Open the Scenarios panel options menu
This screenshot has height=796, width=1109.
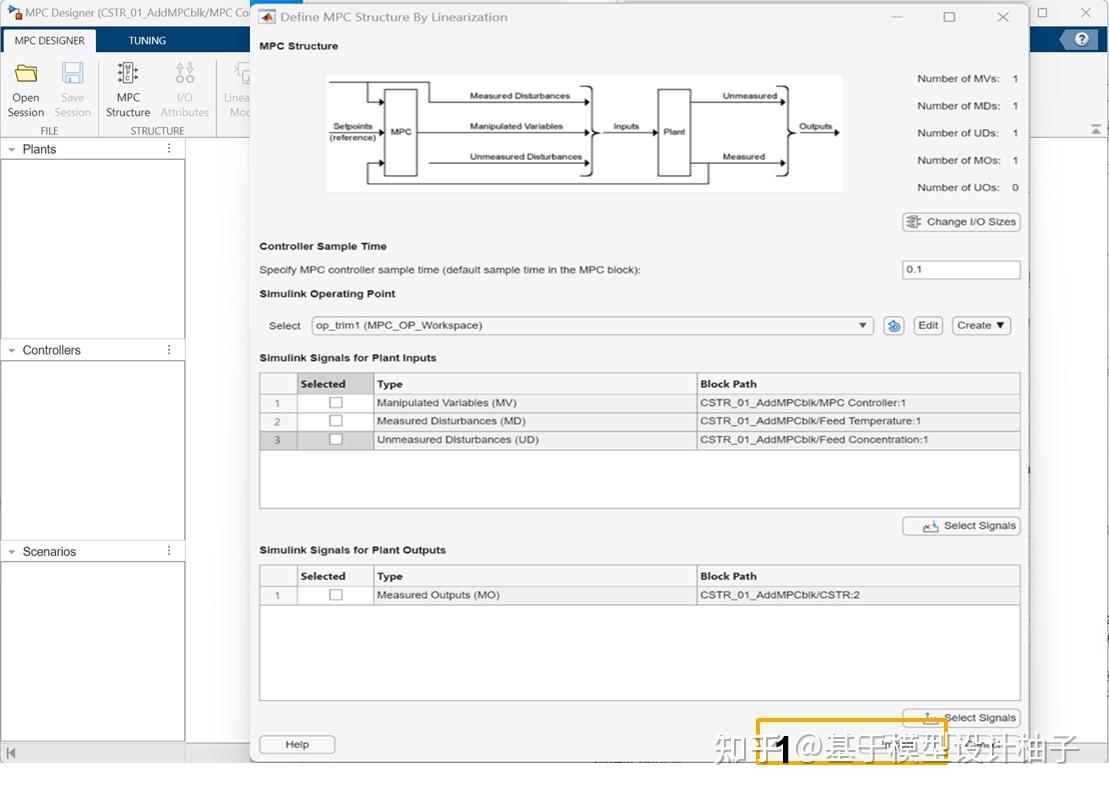168,550
